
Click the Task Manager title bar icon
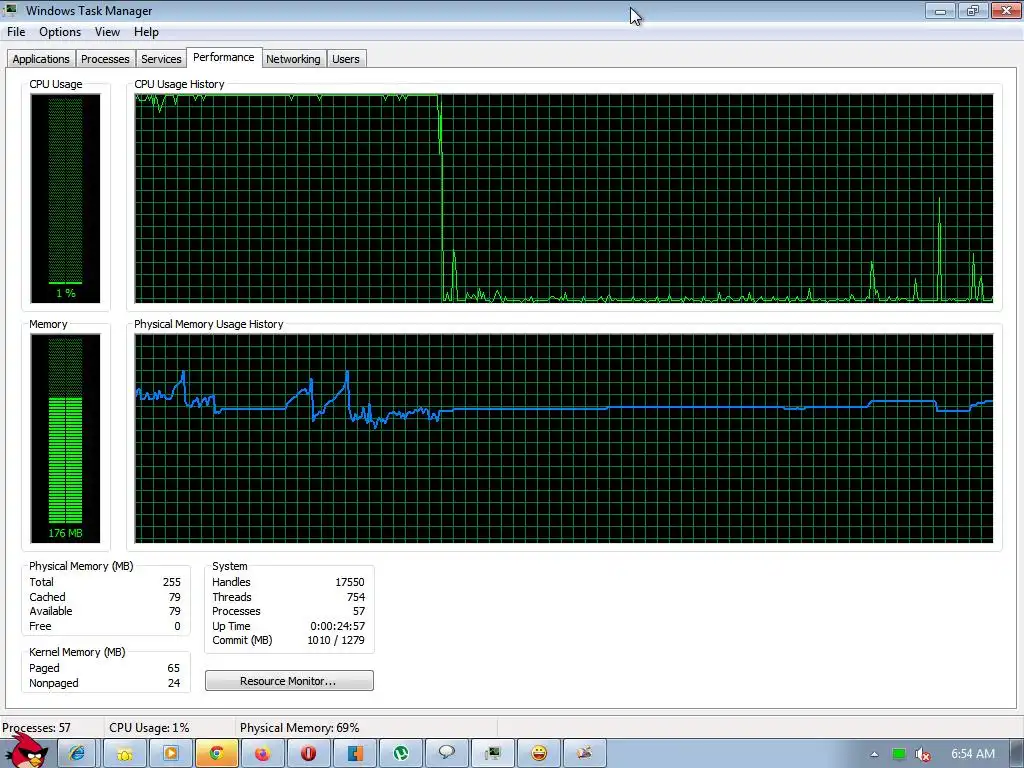[x=10, y=10]
